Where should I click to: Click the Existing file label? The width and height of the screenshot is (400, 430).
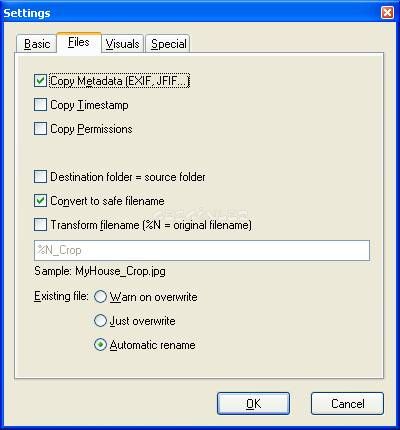coord(61,296)
